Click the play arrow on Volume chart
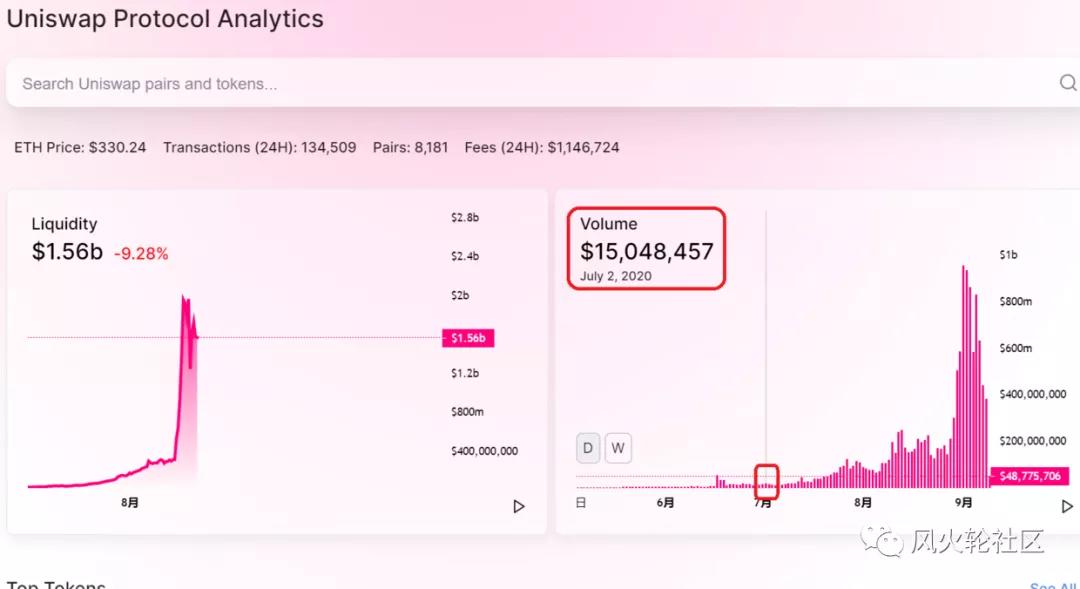 1067,506
